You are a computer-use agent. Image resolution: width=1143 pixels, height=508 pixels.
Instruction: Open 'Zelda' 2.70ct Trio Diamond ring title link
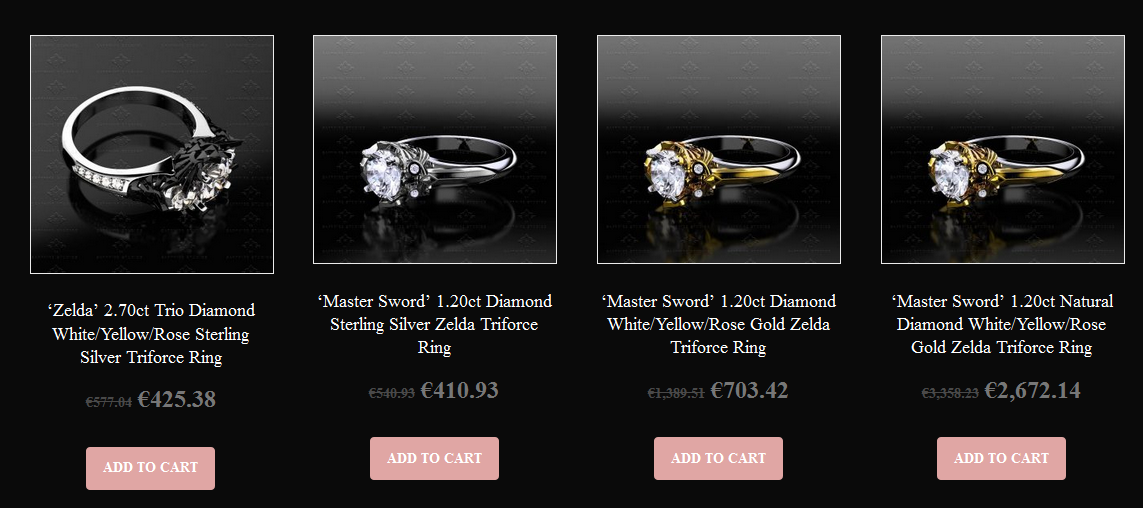pyautogui.click(x=152, y=334)
